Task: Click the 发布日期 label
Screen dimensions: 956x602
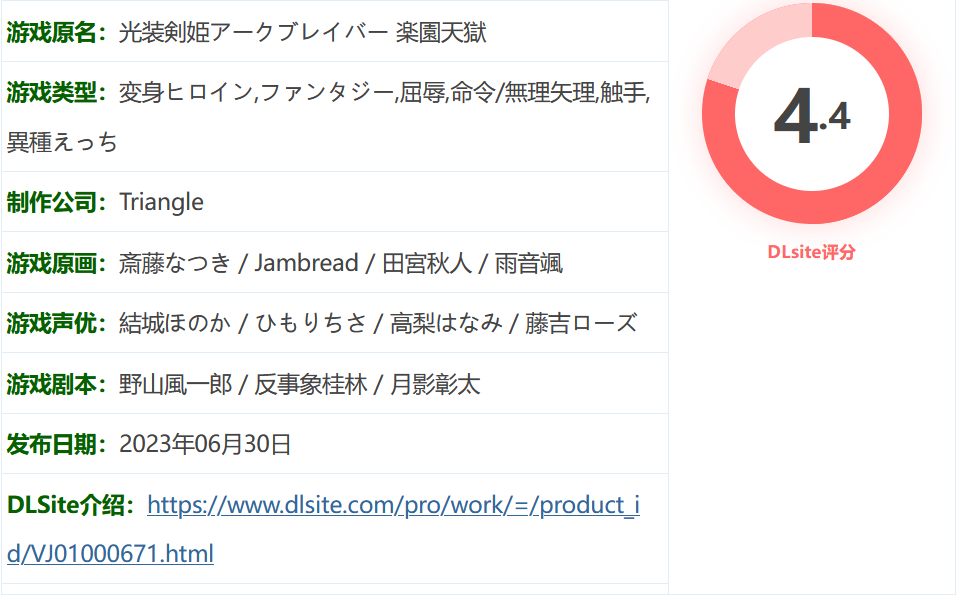Action: click(x=56, y=444)
